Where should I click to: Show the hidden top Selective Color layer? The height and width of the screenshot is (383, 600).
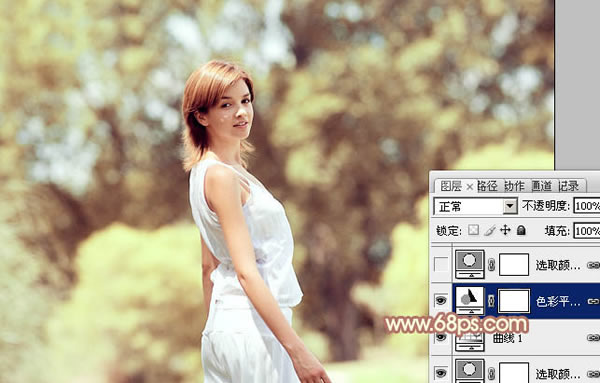click(x=441, y=264)
